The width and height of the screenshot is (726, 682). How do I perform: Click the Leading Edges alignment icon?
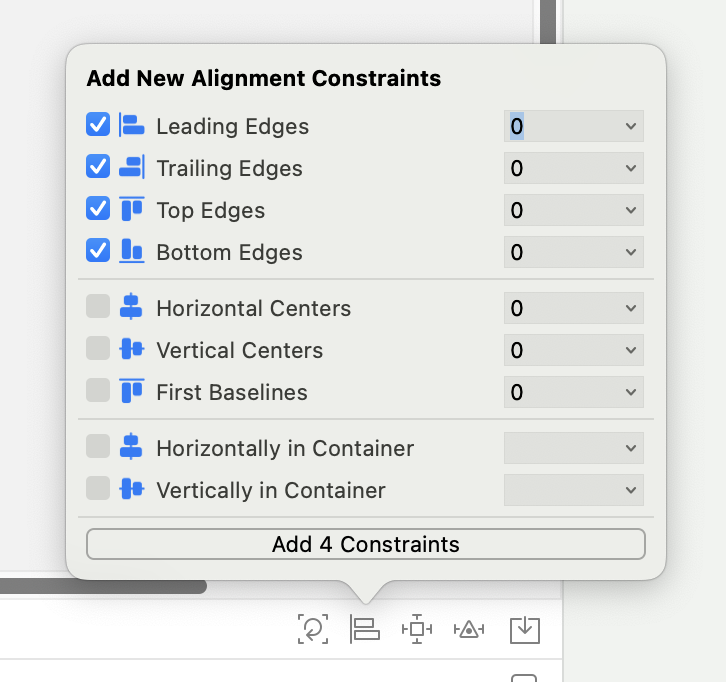pyautogui.click(x=132, y=125)
